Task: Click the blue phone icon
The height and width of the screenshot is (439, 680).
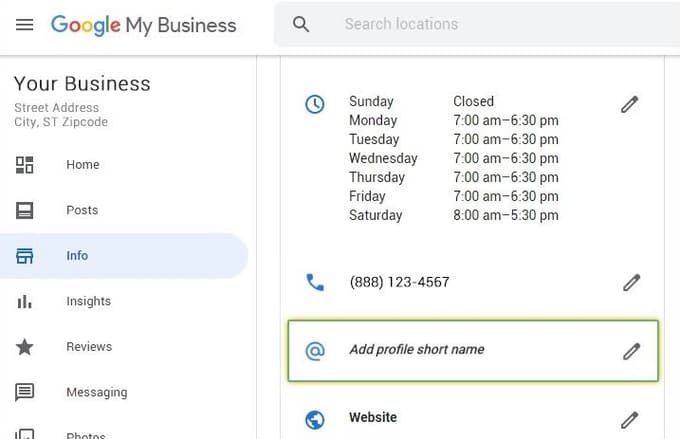Action: point(315,282)
